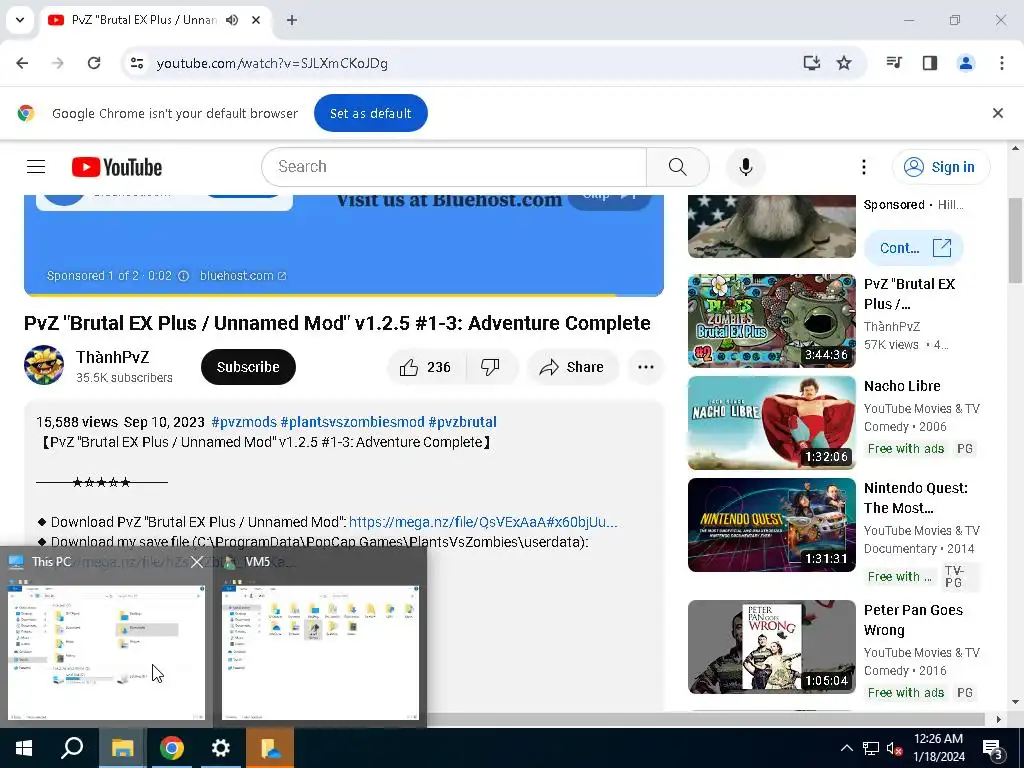Viewport: 1024px width, 768px height.
Task: Close This PC preview window
Action: pyautogui.click(x=197, y=562)
